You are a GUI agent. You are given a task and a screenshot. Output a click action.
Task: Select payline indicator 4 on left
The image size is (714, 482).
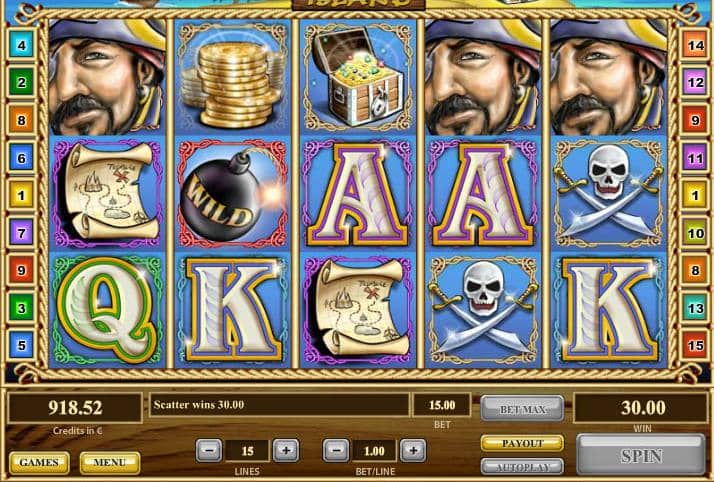pyautogui.click(x=21, y=45)
